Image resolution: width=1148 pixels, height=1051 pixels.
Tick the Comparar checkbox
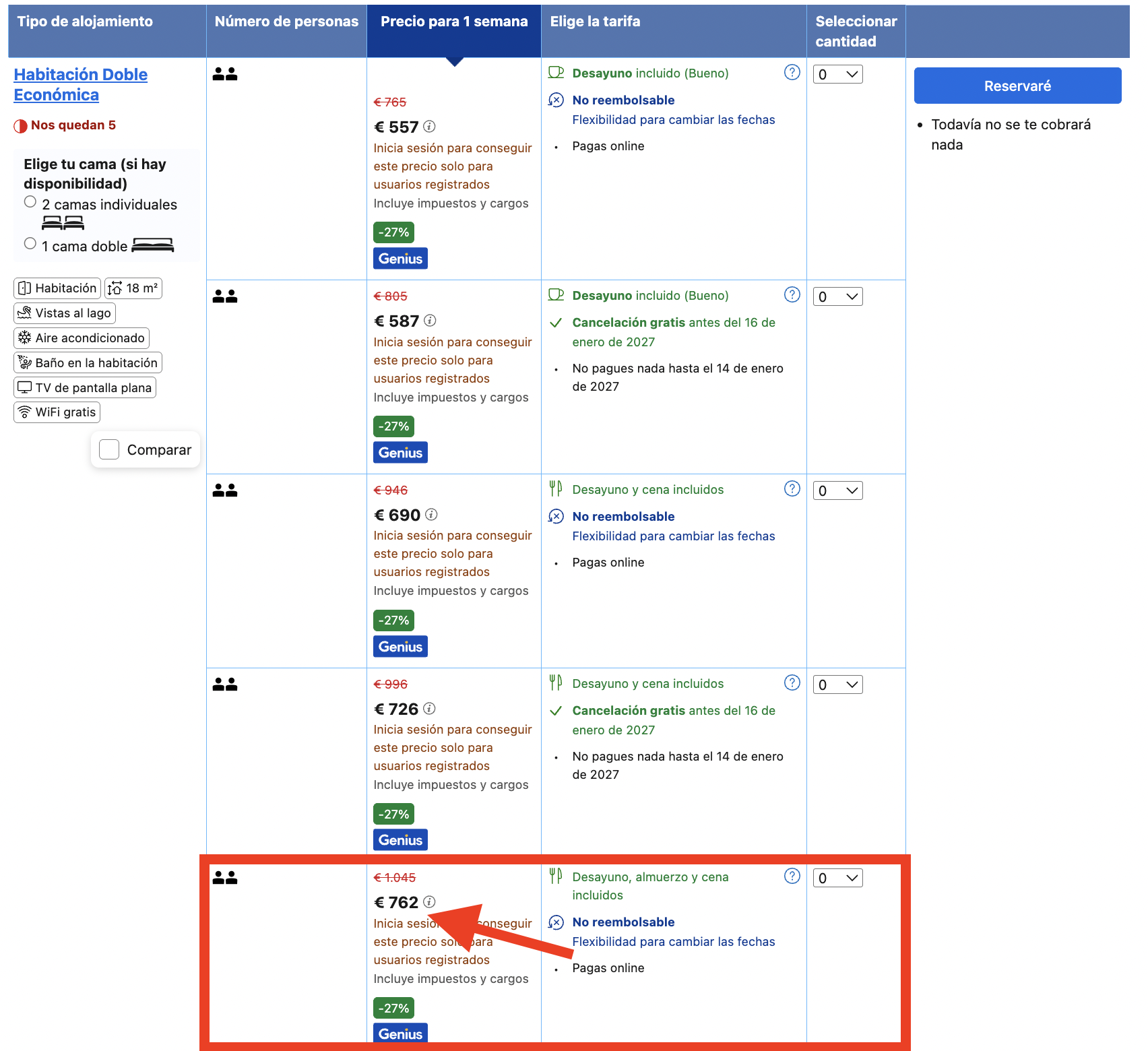[109, 449]
